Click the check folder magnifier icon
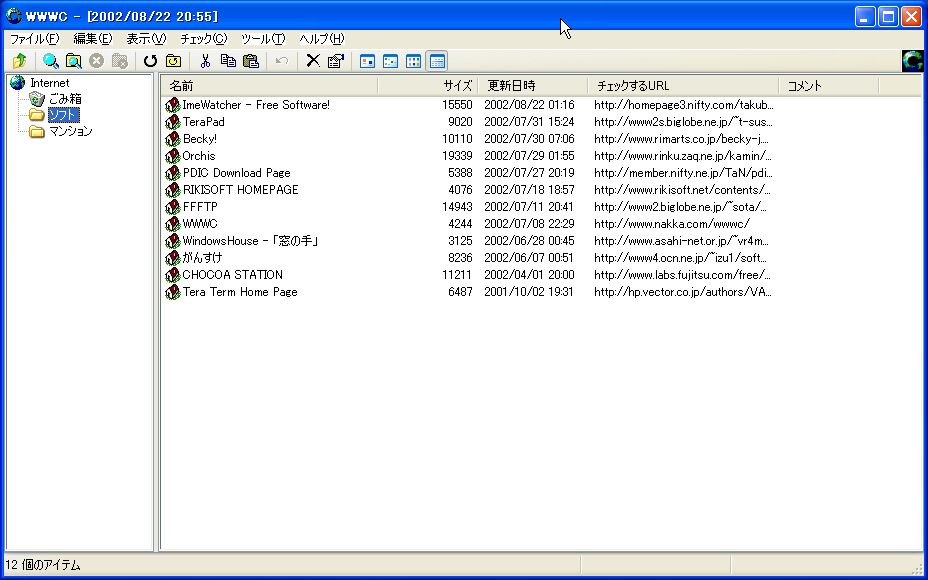This screenshot has height=580, width=928. click(x=74, y=61)
